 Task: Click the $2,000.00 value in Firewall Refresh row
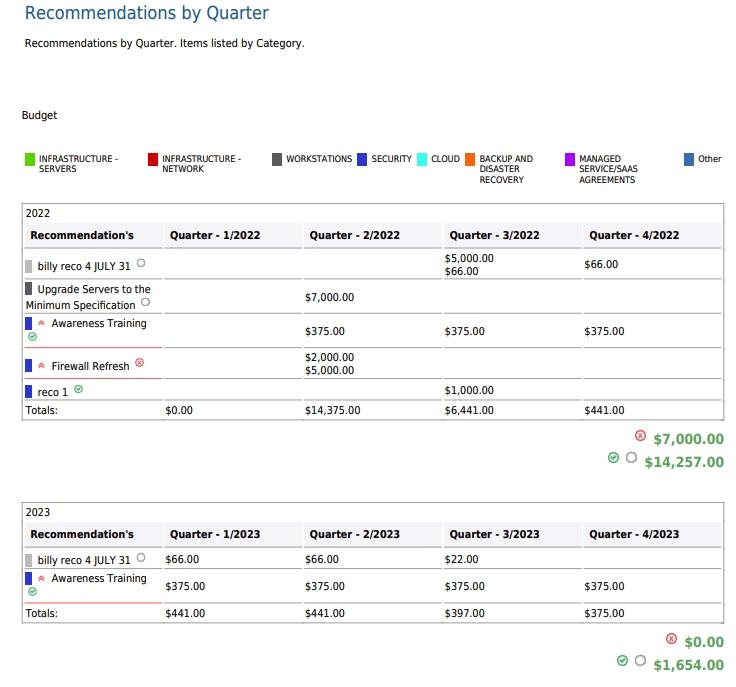(330, 357)
